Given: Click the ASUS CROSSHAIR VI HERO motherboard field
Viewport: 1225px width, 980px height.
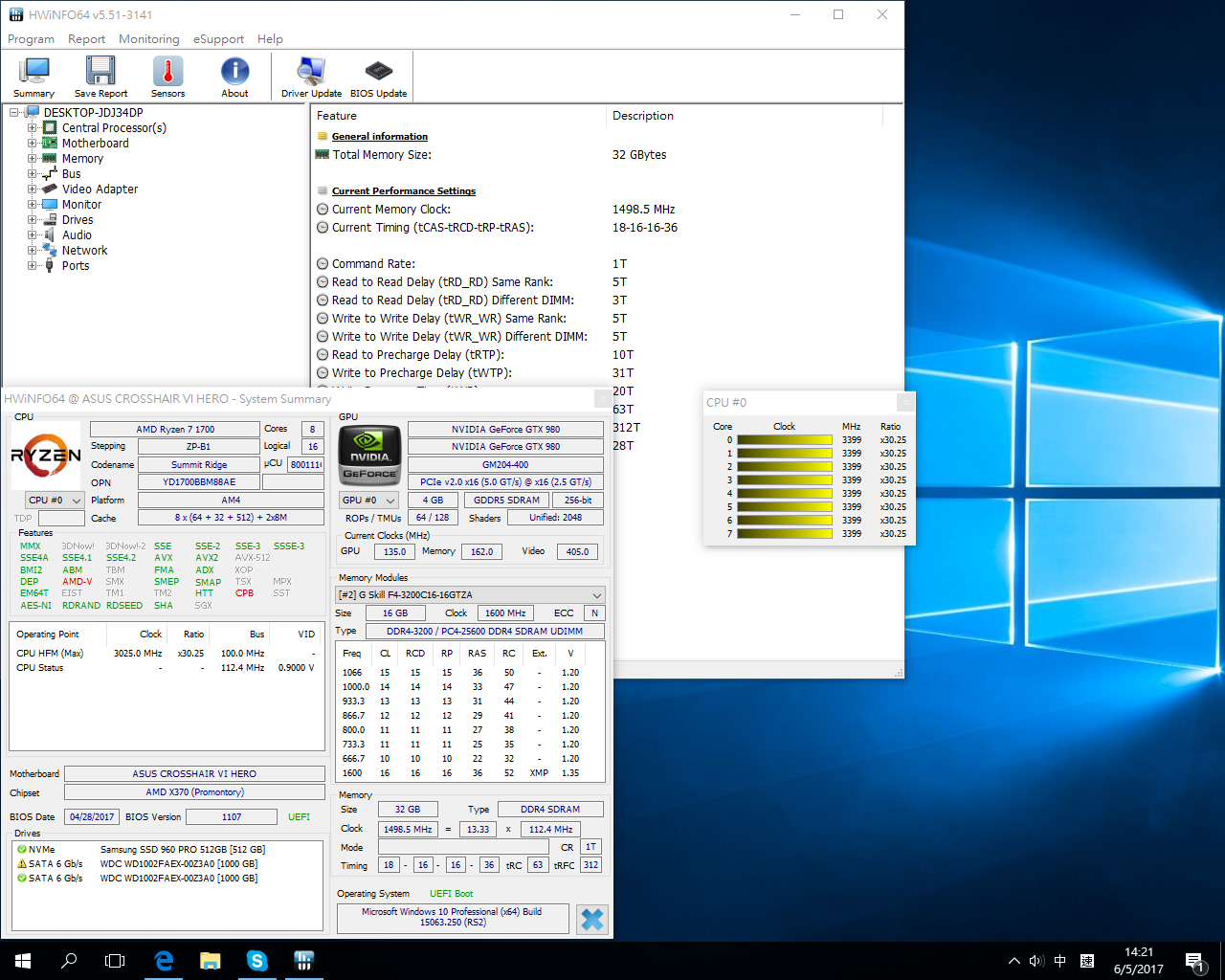Looking at the screenshot, I should [194, 773].
